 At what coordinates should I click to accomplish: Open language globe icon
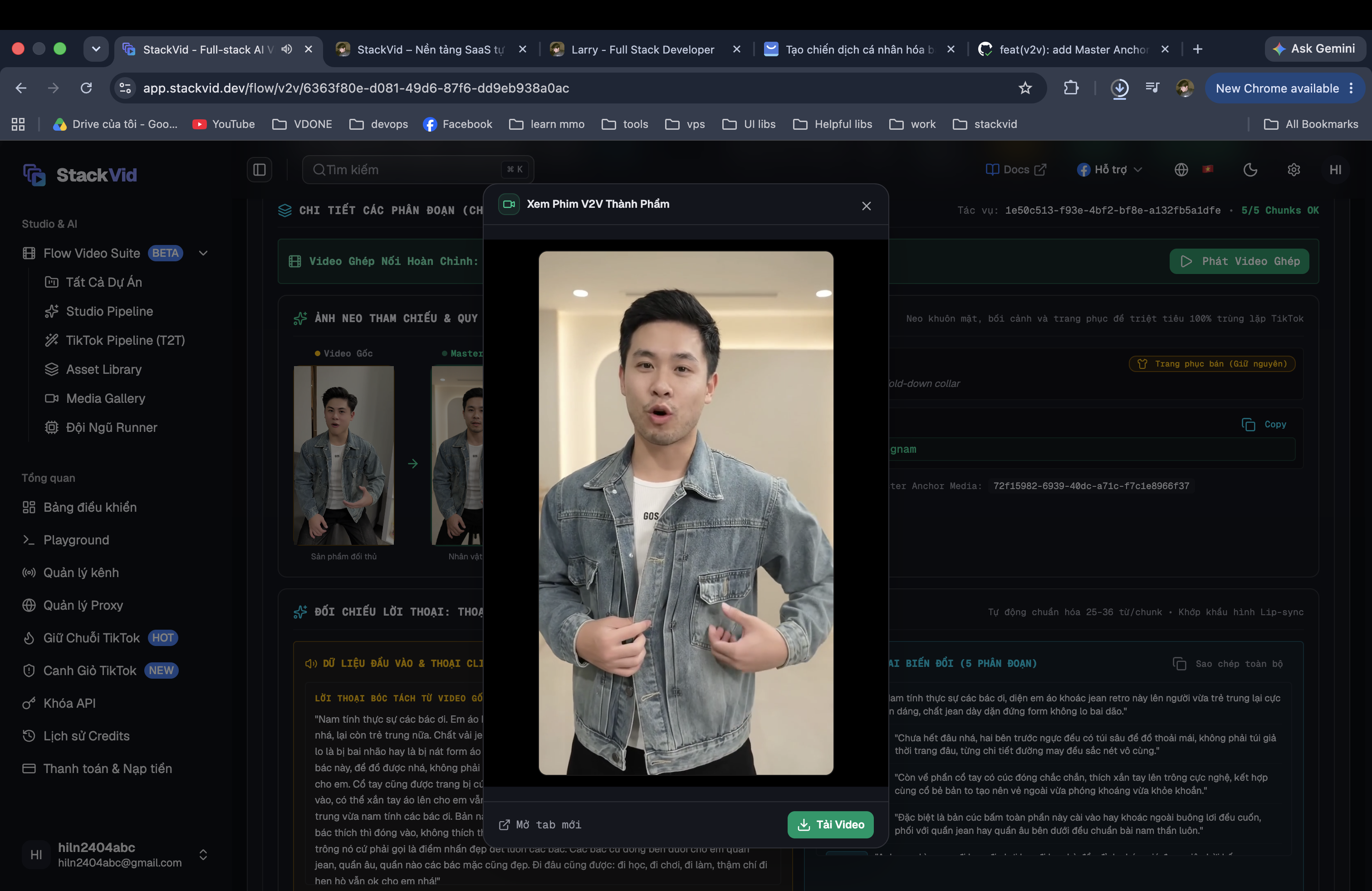click(x=1181, y=169)
